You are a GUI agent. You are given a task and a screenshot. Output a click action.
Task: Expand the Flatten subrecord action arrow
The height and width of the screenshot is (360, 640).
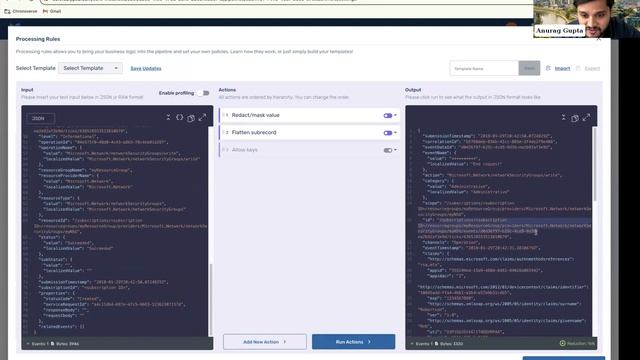pos(395,132)
